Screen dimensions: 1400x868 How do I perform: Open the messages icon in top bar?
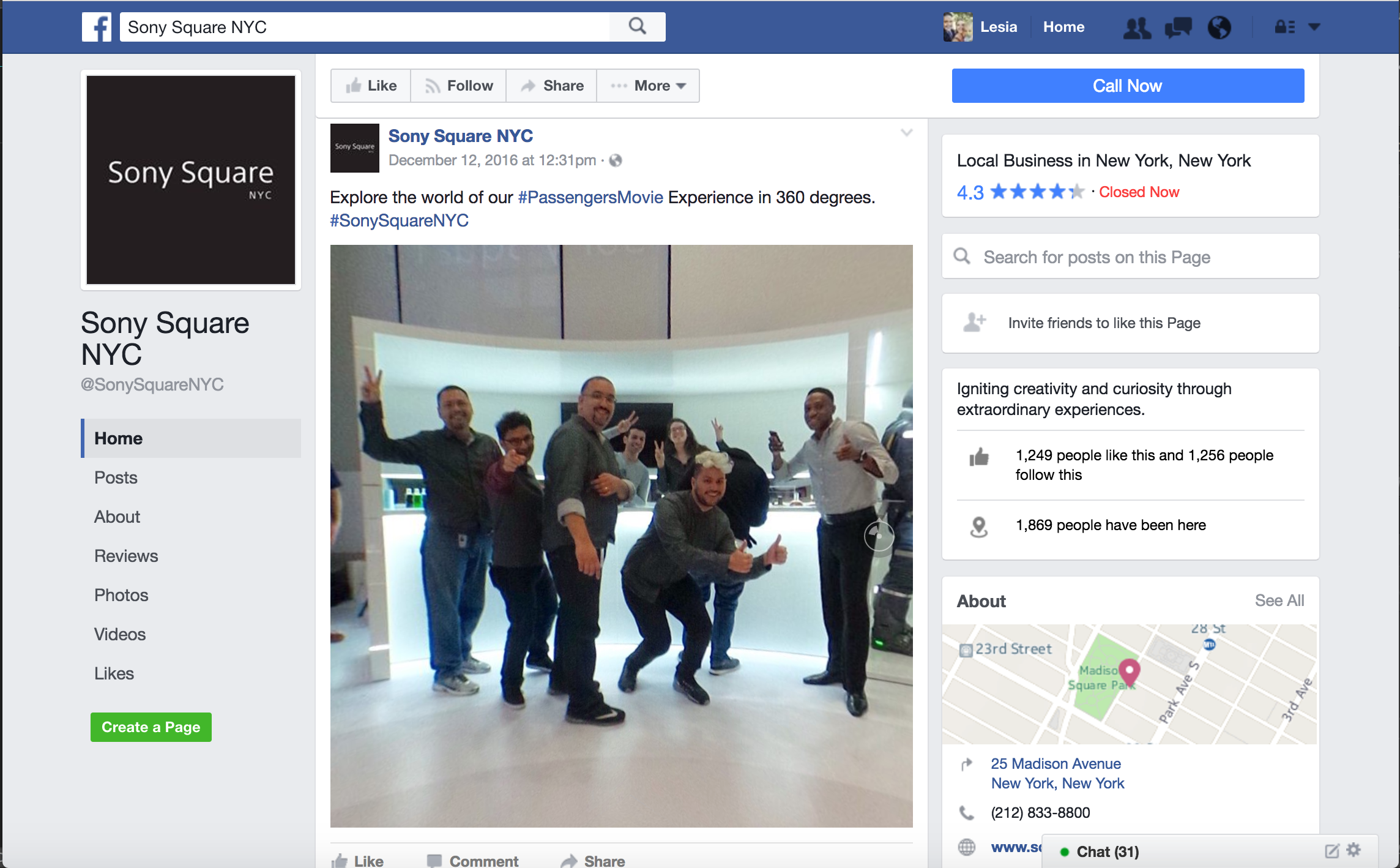pyautogui.click(x=1178, y=28)
